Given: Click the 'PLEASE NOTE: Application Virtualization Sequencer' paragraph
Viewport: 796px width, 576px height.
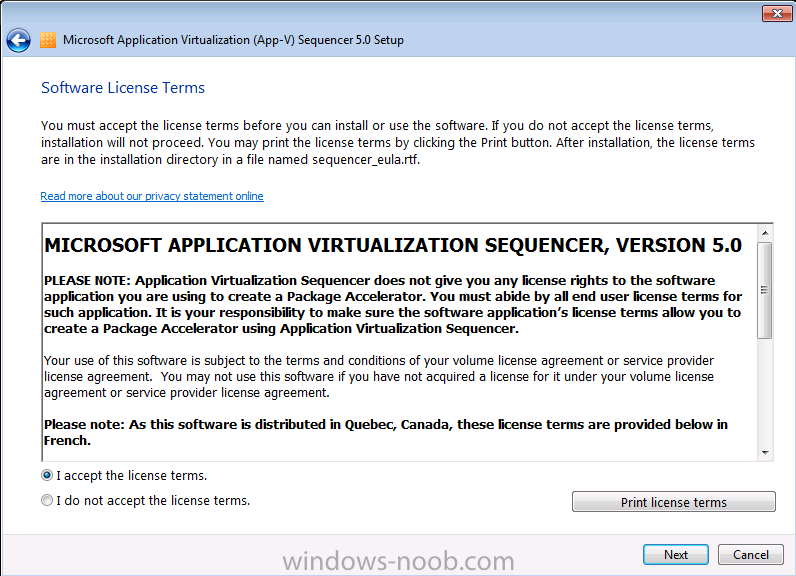Looking at the screenshot, I should pyautogui.click(x=392, y=304).
